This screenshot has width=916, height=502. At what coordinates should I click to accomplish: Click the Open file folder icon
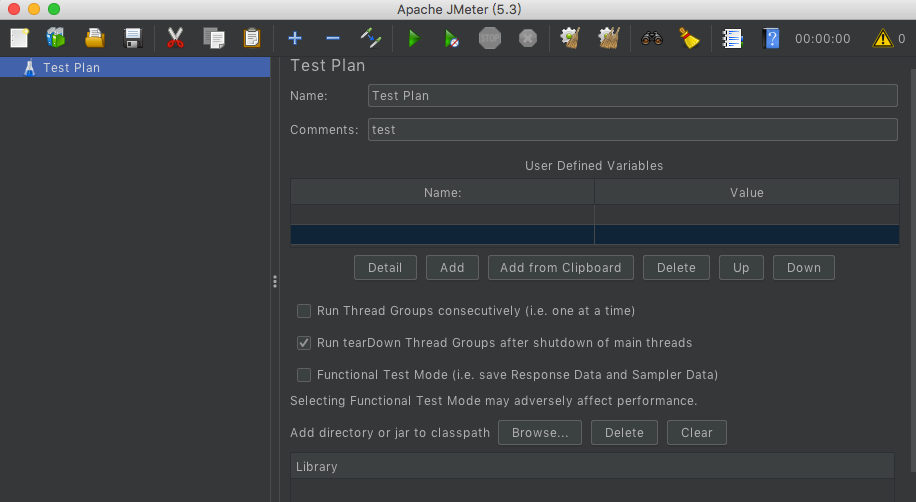coord(94,39)
